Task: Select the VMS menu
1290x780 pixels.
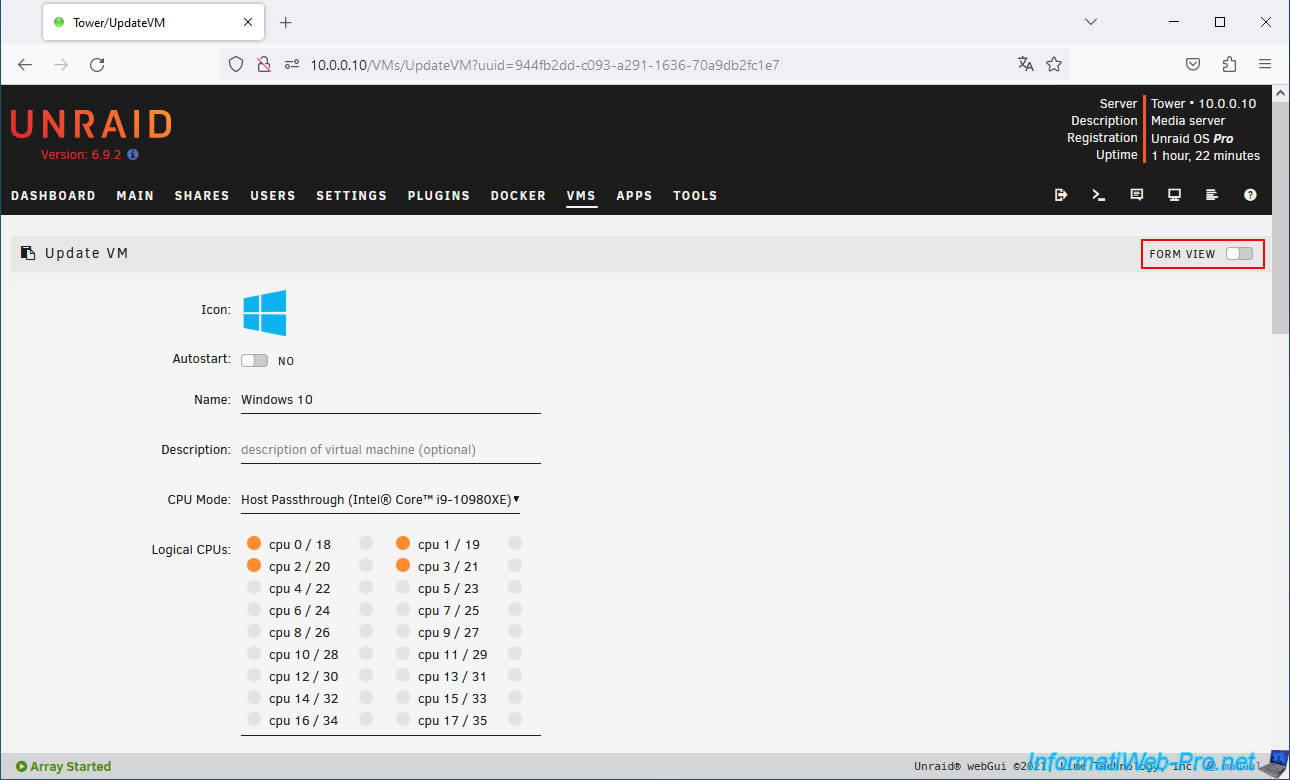Action: tap(581, 196)
